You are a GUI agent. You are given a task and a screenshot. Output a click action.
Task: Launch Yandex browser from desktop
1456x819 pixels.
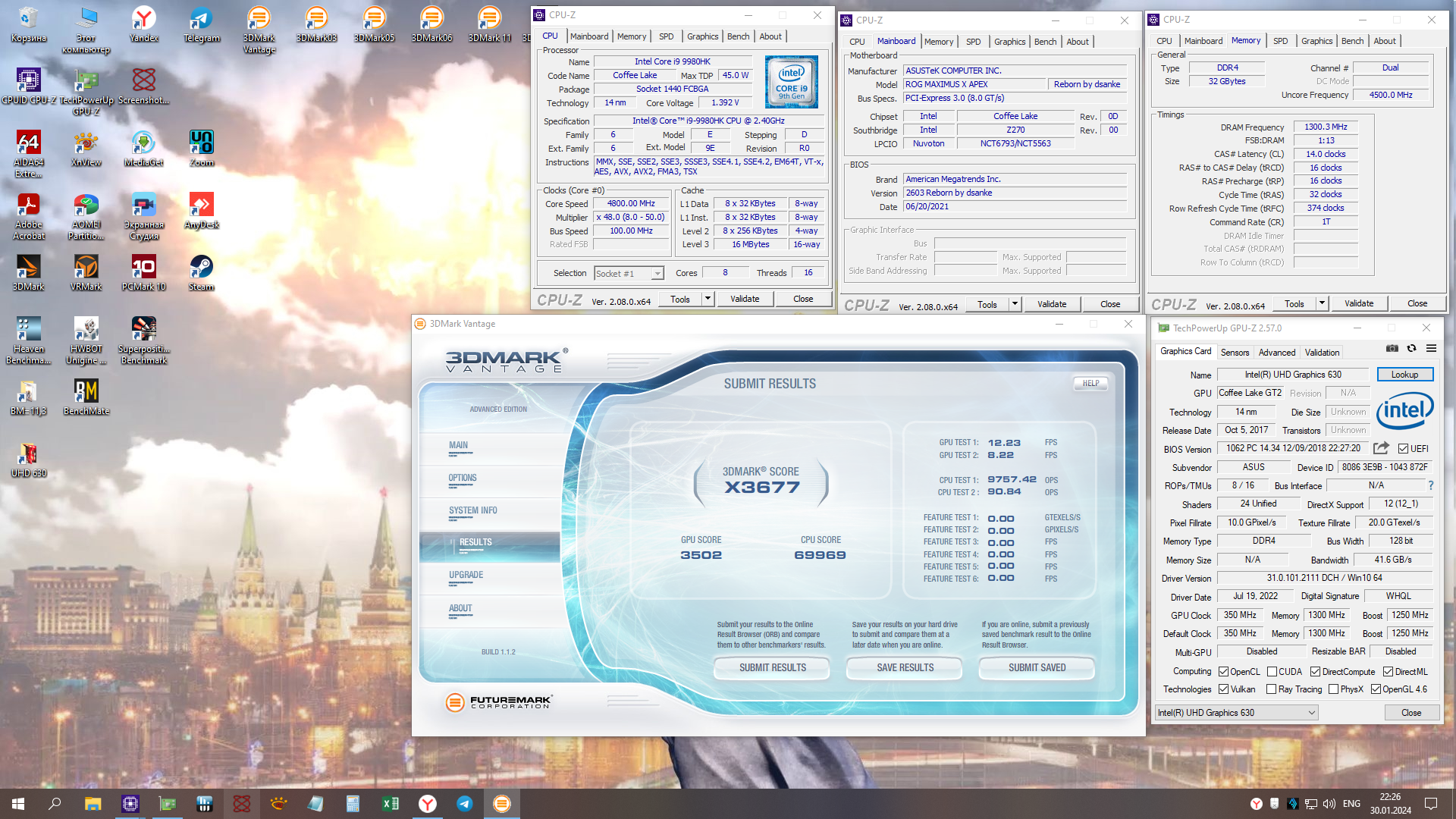pos(144,24)
